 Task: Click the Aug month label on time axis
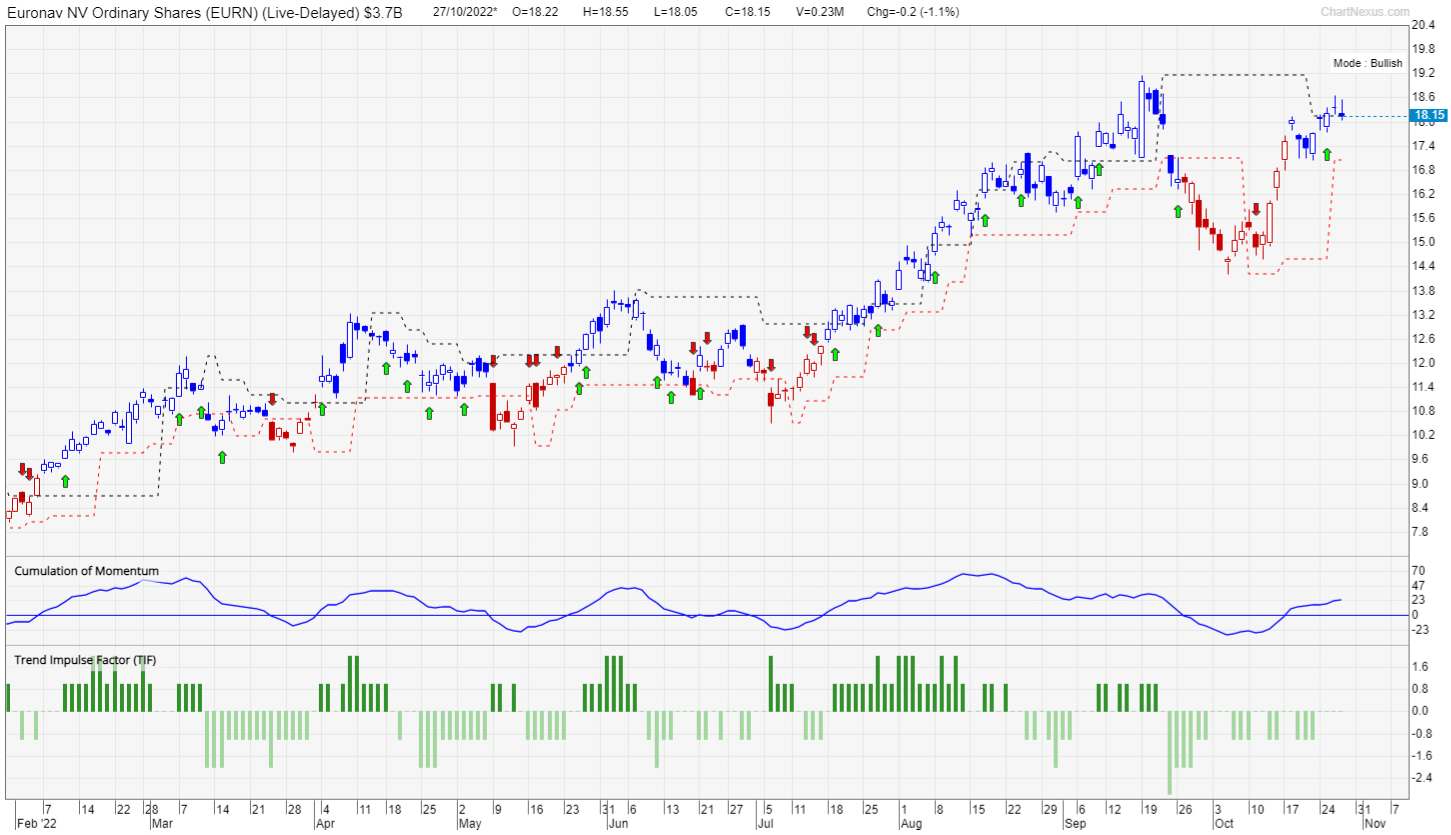coord(910,825)
